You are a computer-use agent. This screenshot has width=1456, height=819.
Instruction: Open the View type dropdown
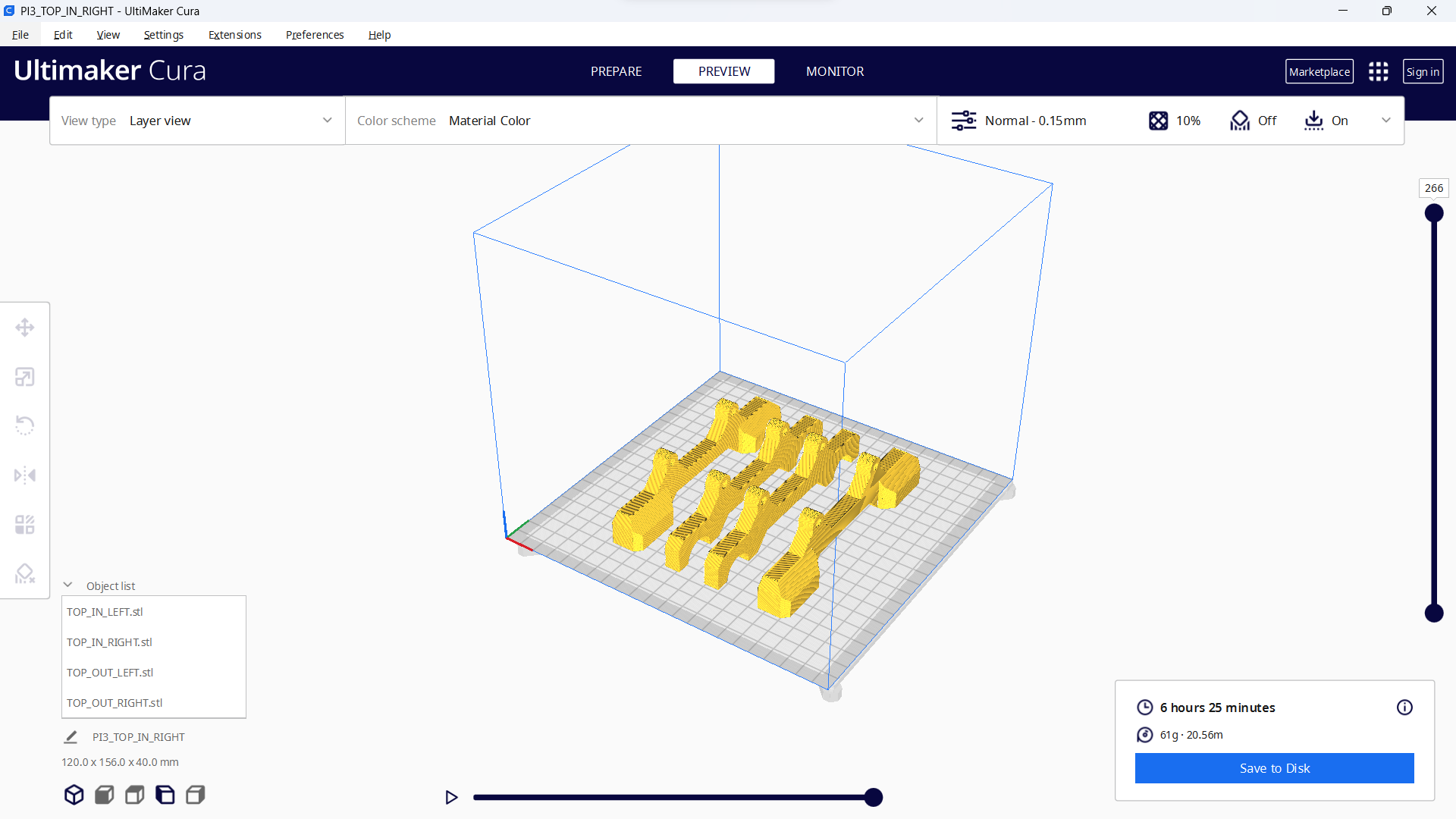(x=197, y=121)
